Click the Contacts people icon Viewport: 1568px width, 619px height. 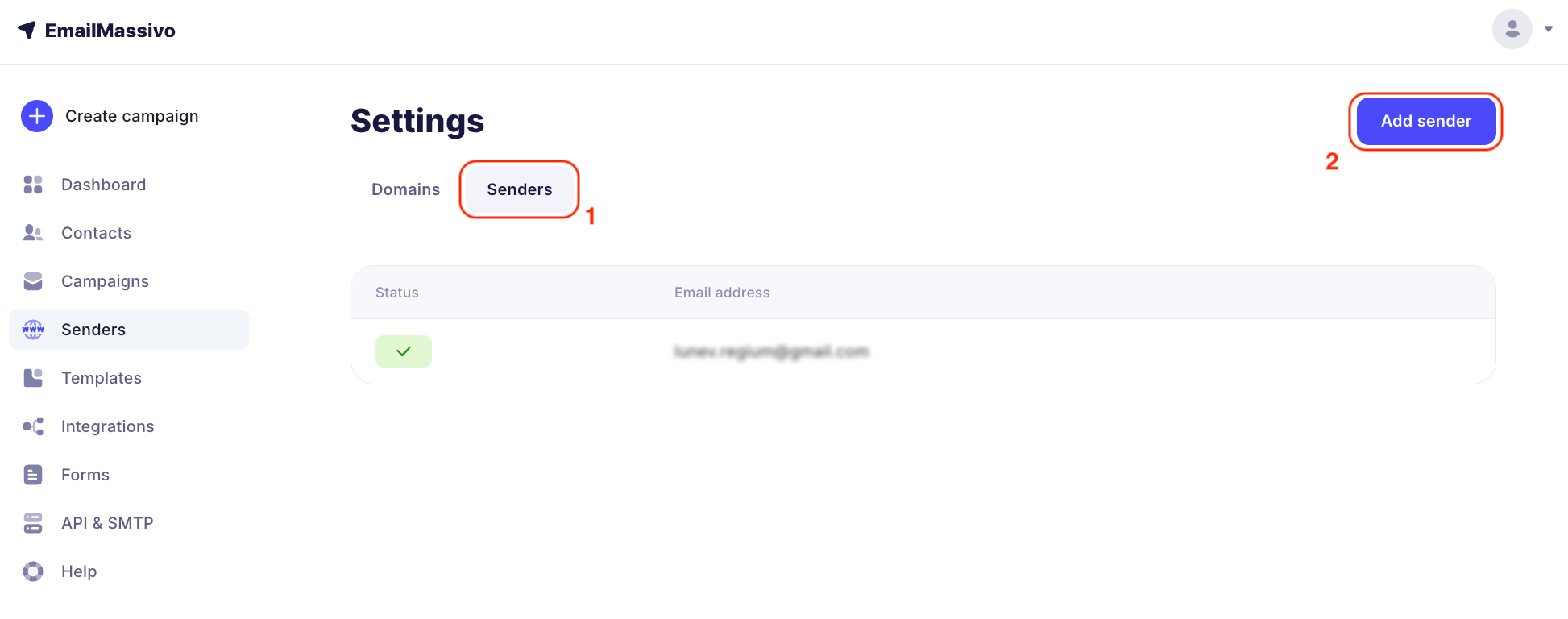33,233
